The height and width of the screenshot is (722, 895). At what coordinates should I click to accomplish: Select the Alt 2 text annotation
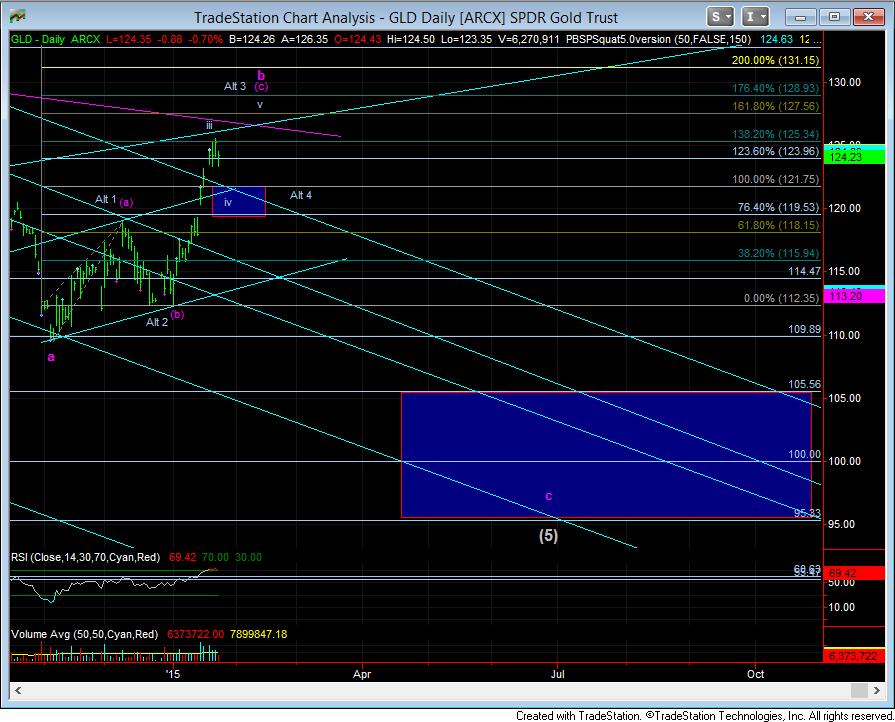click(157, 322)
